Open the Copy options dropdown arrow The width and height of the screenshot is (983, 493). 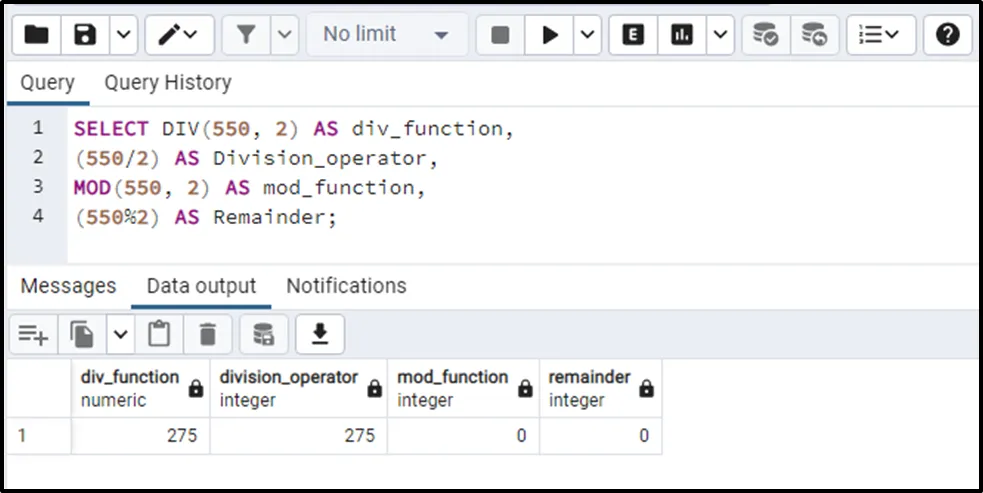point(120,334)
